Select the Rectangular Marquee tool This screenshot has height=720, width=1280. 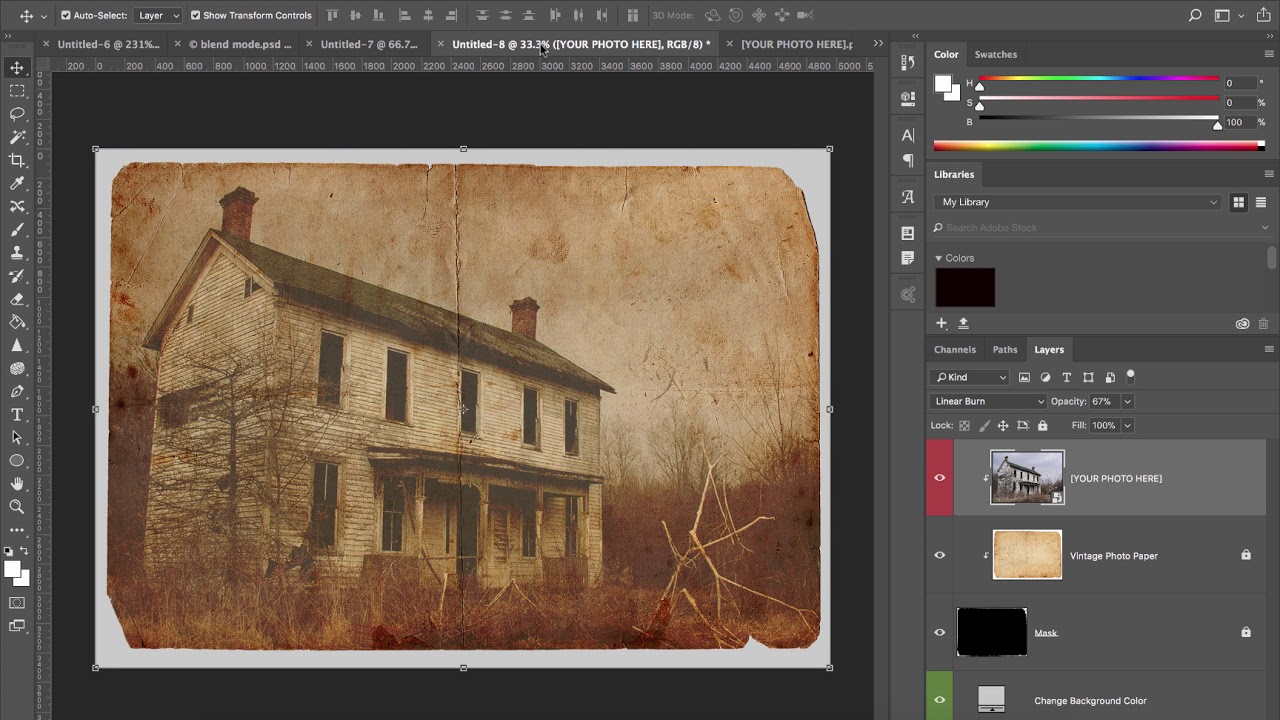tap(17, 91)
